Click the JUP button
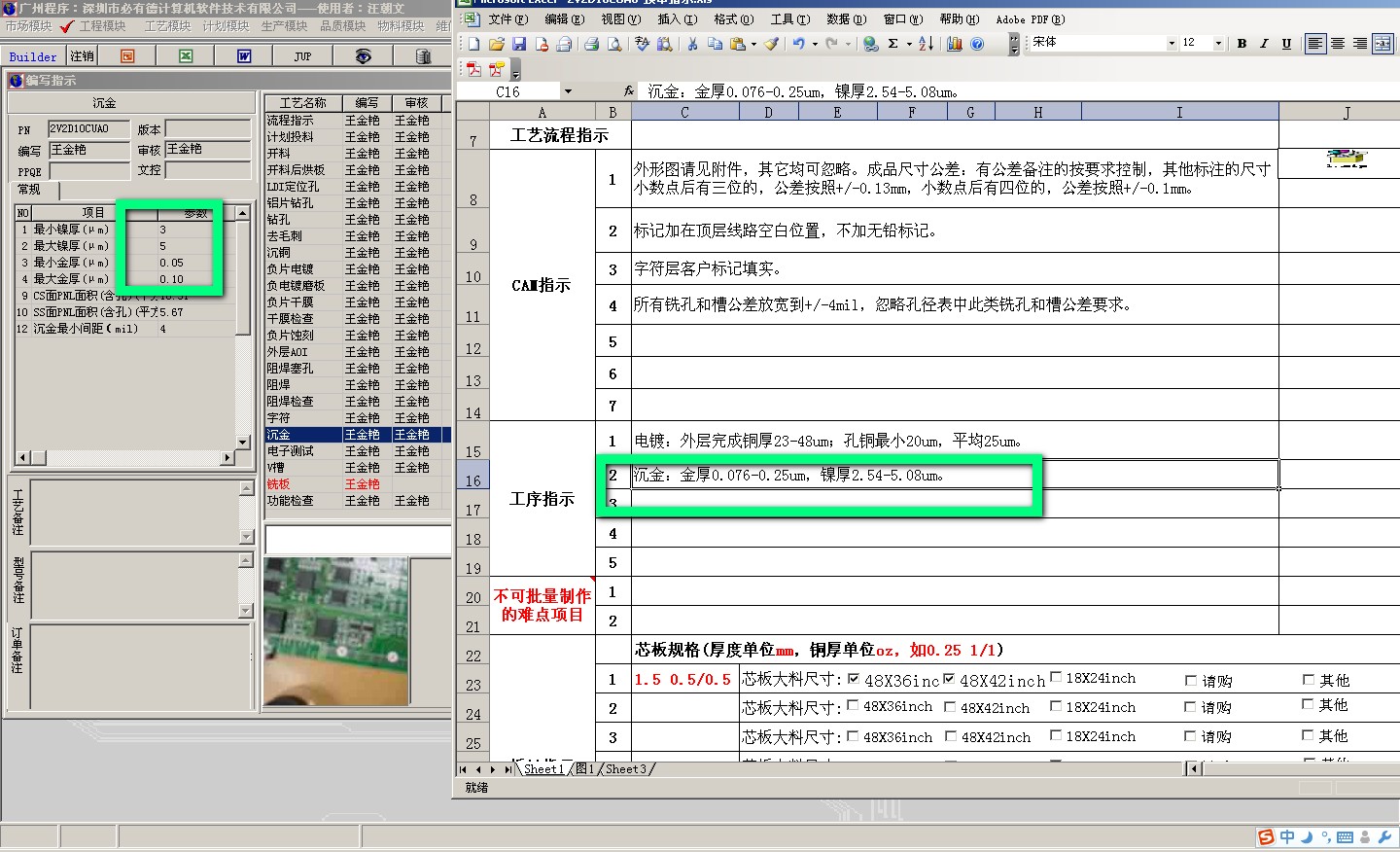The image size is (1400, 852). pyautogui.click(x=303, y=56)
